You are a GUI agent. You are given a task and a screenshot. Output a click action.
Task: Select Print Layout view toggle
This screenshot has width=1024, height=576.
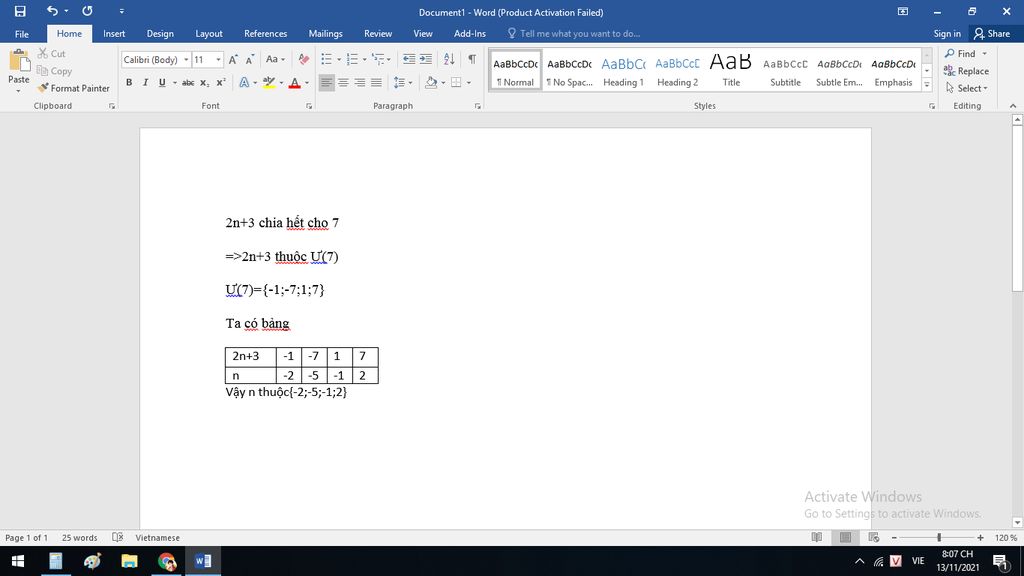(845, 537)
